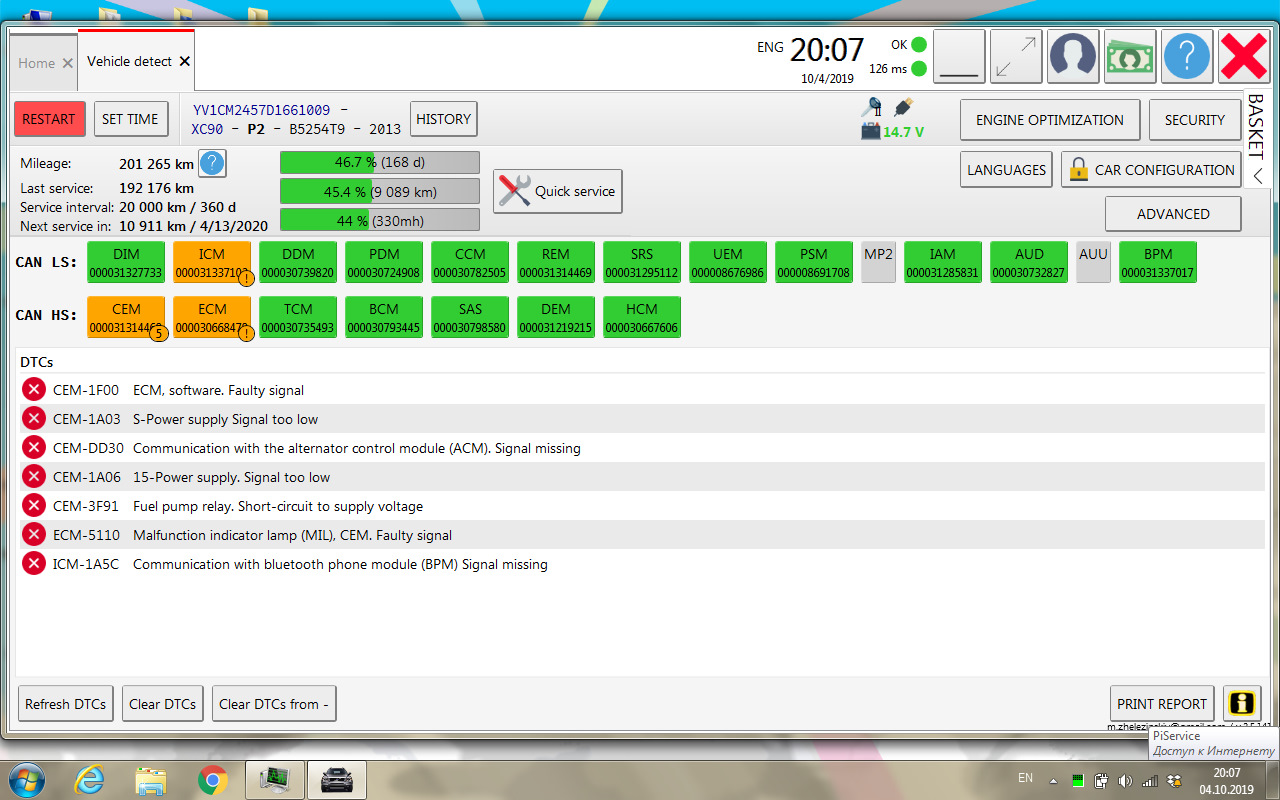The image size is (1280, 800).
Task: Click the locked Car Configuration button
Action: pos(1151,170)
